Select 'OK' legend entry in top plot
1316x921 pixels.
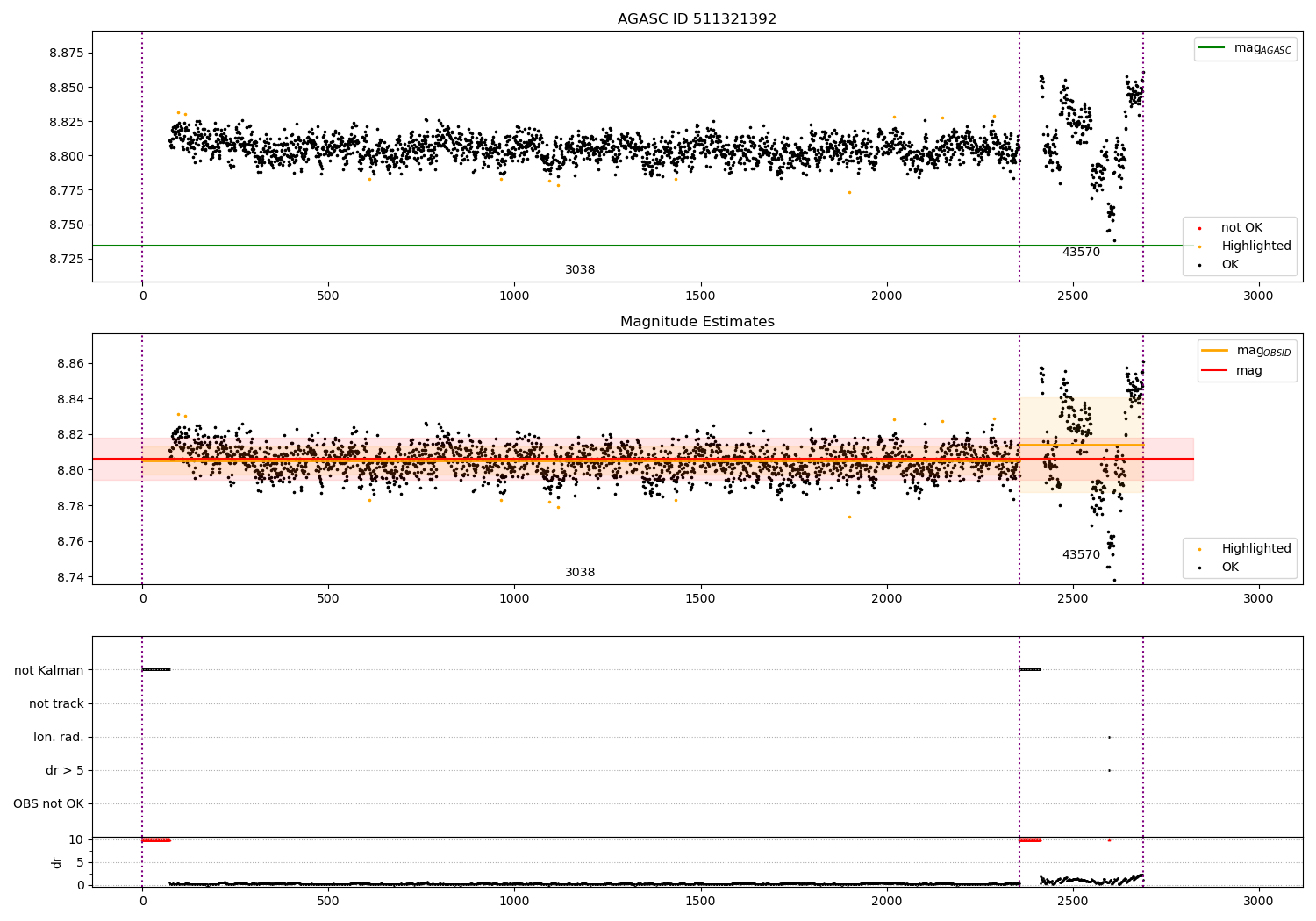[x=1230, y=264]
